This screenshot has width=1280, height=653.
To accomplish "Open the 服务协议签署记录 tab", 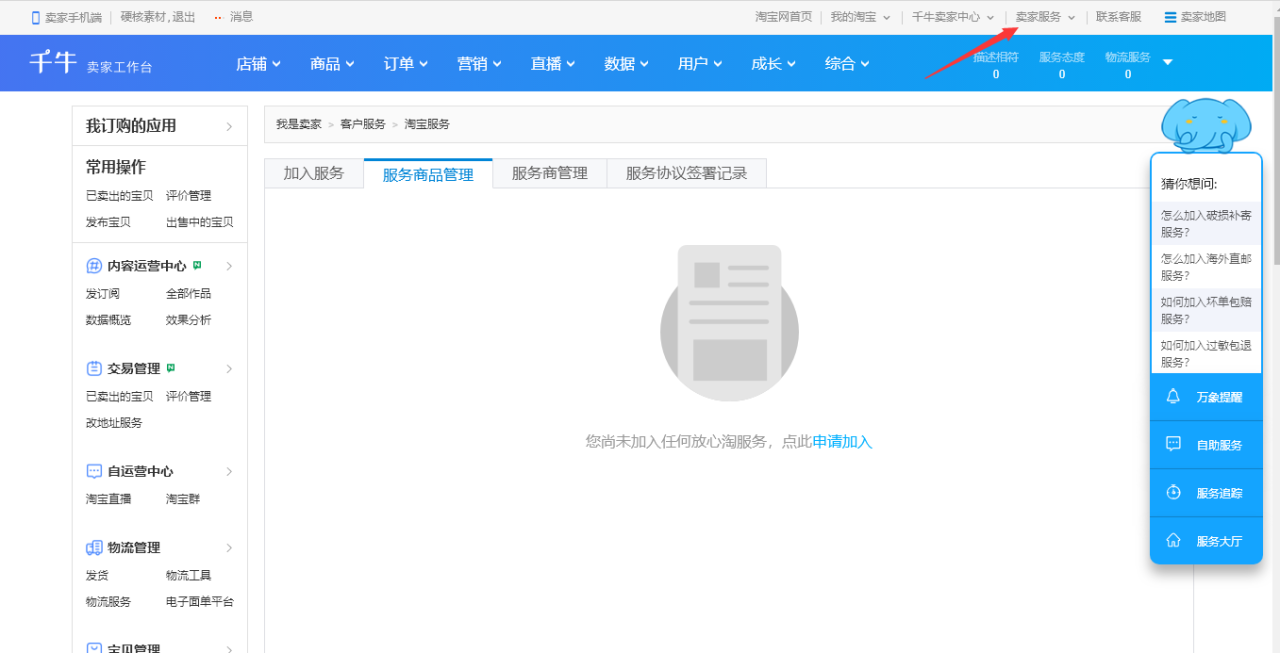I will [687, 173].
